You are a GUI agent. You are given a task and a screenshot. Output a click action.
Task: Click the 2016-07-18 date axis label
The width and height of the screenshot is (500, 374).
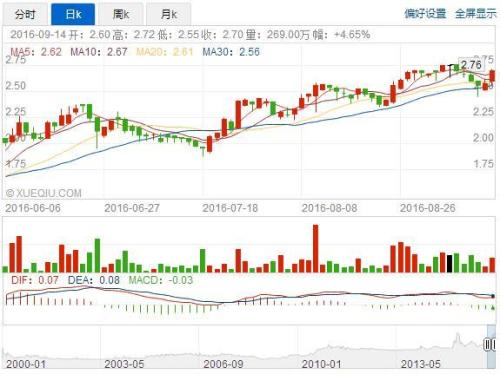[230, 208]
